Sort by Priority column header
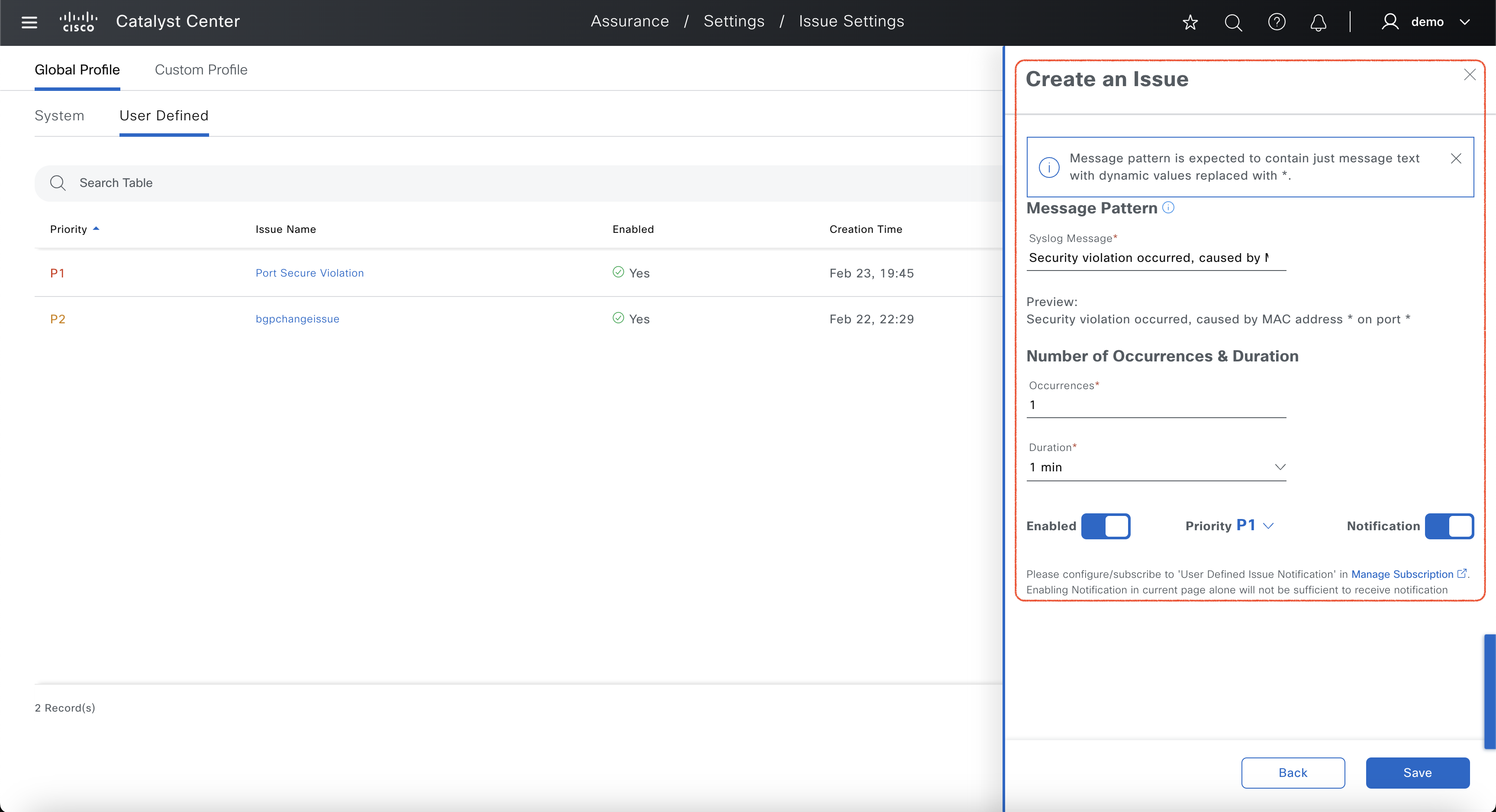Image resolution: width=1496 pixels, height=812 pixels. 68,229
